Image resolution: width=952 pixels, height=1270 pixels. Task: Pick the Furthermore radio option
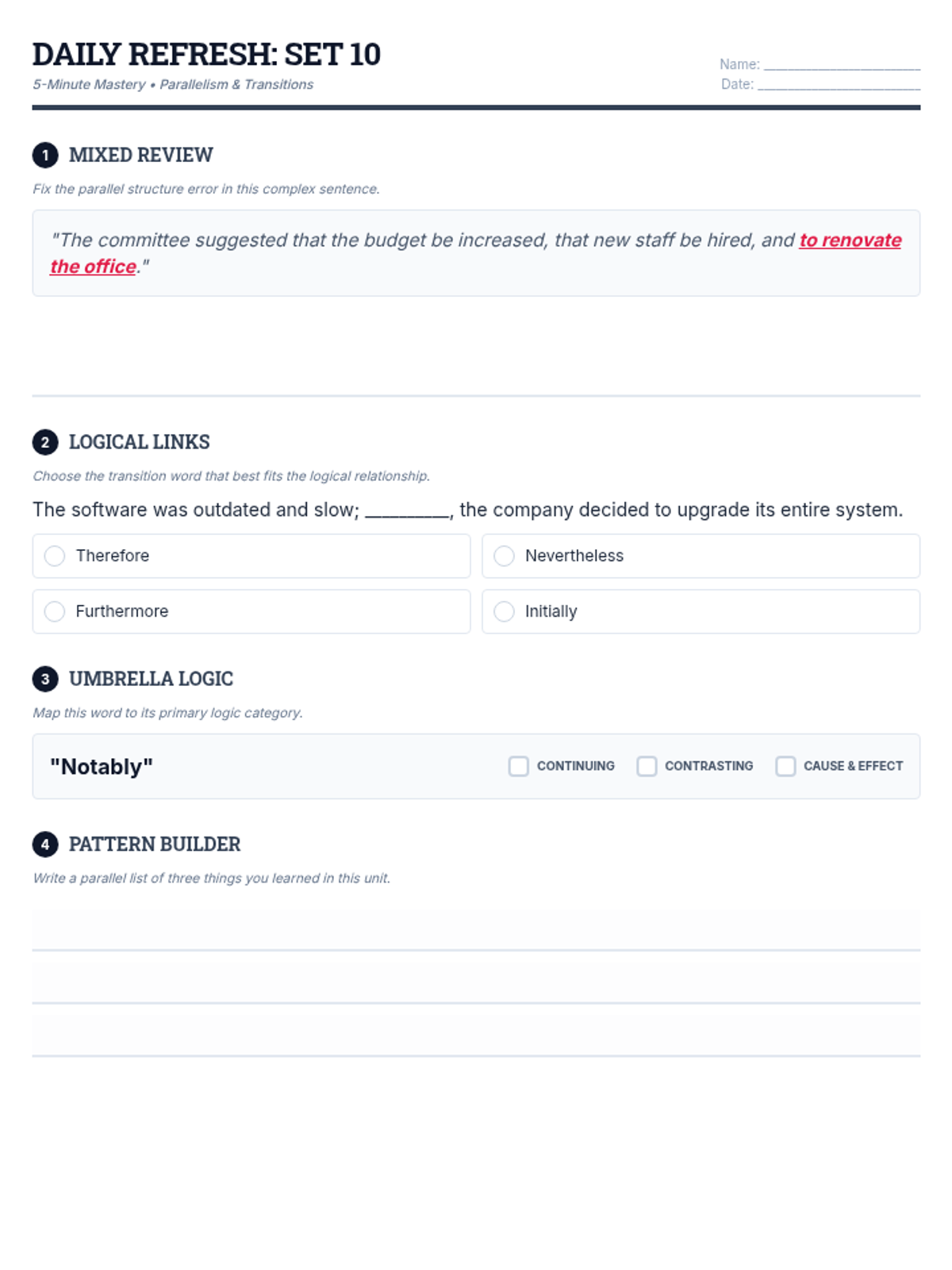[55, 611]
